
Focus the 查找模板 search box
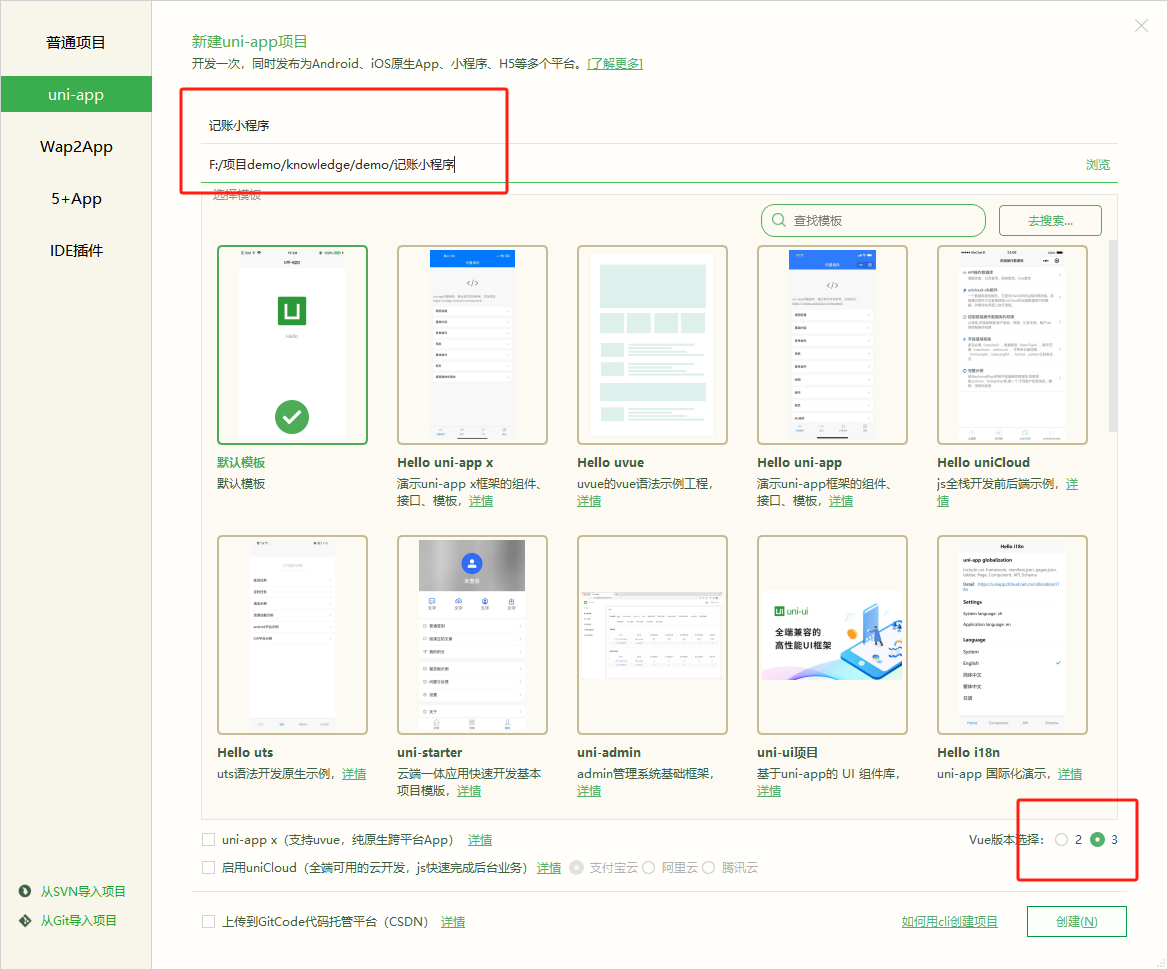coord(873,221)
